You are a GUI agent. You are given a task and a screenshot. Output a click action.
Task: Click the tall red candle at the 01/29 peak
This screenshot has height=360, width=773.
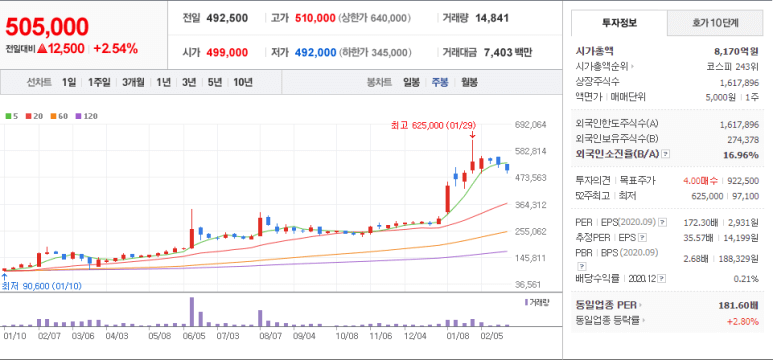472,156
